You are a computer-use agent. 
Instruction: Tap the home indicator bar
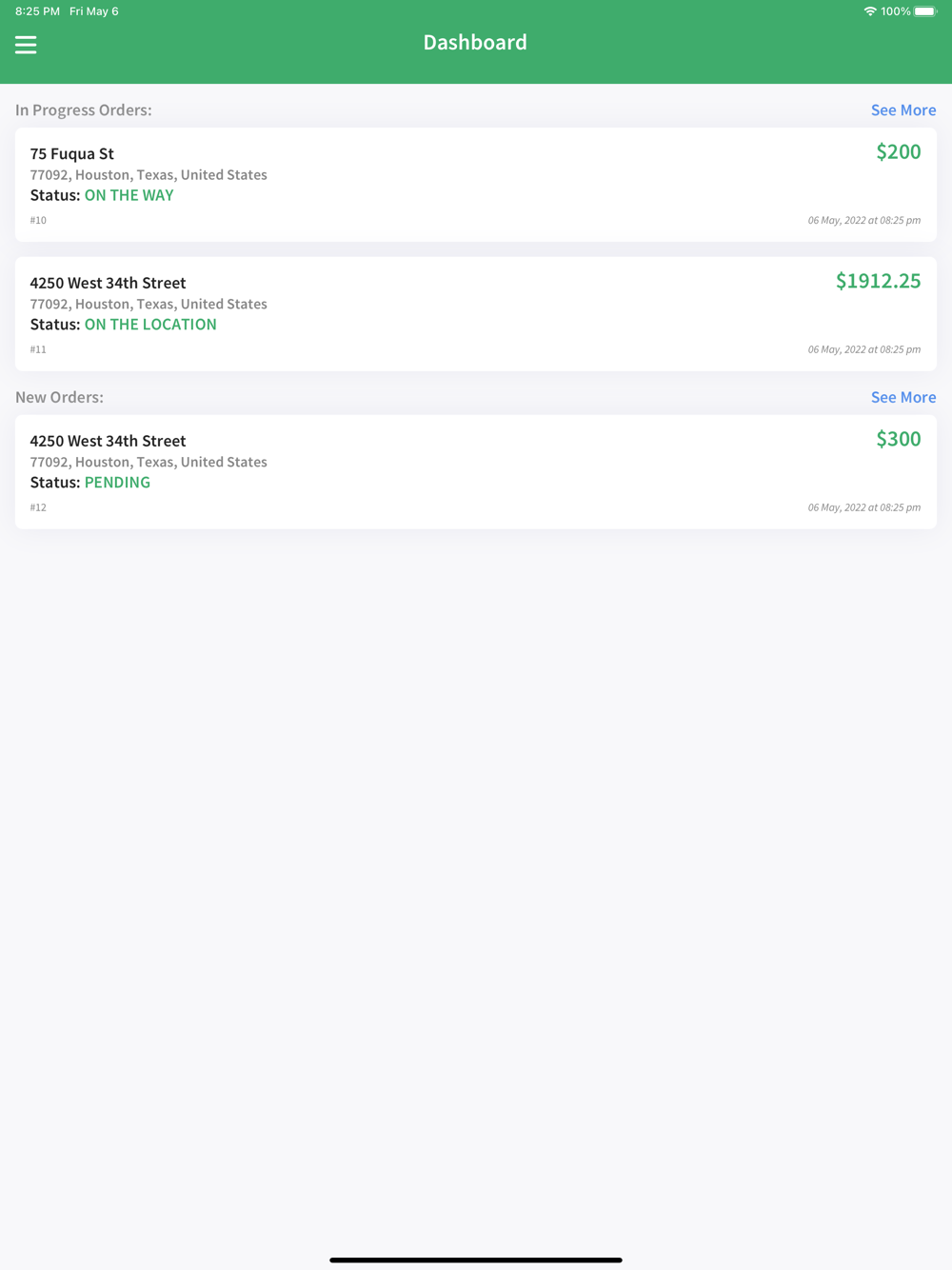click(x=476, y=1260)
